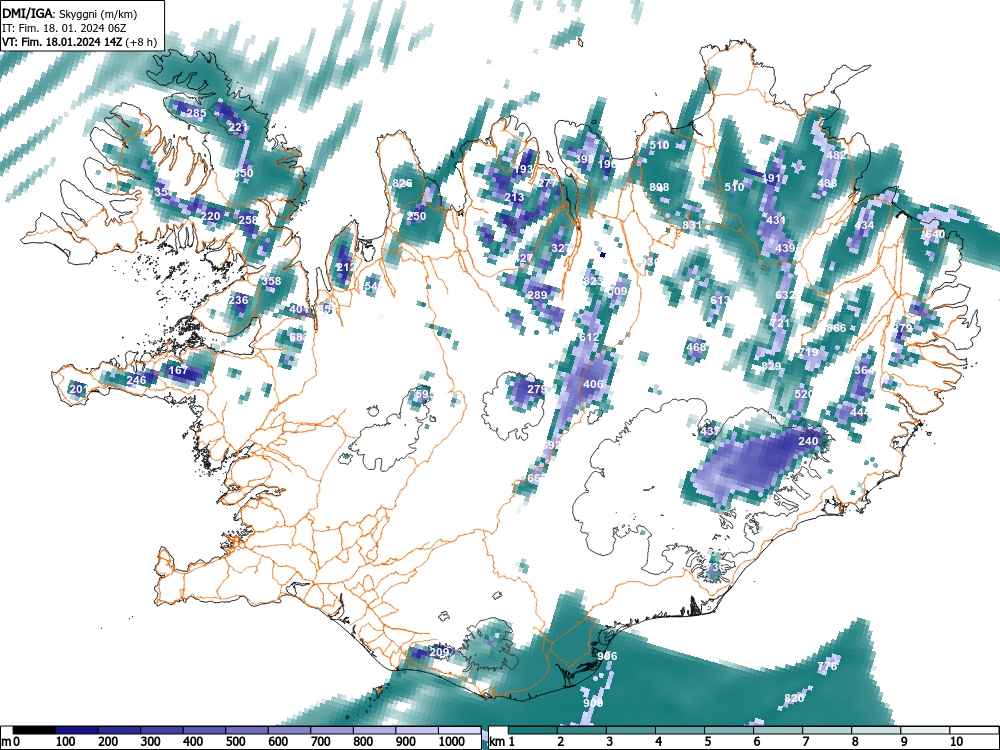Click the 258 visibility value
The height and width of the screenshot is (750, 1000).
(248, 220)
